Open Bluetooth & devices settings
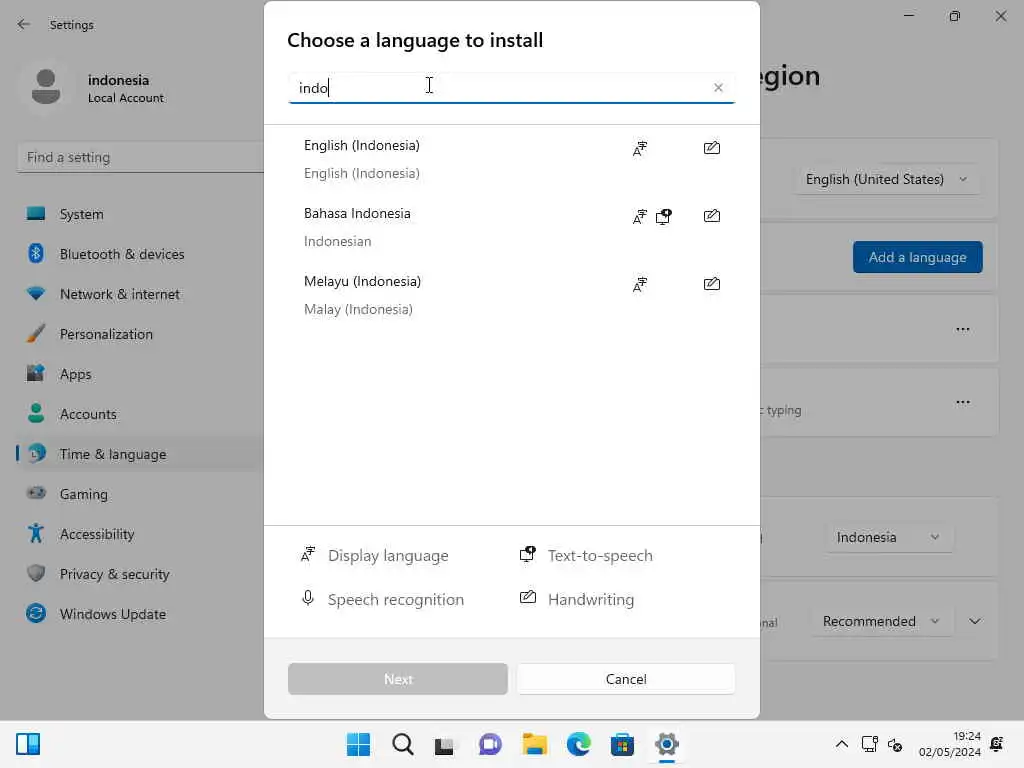The height and width of the screenshot is (768, 1024). [140, 253]
